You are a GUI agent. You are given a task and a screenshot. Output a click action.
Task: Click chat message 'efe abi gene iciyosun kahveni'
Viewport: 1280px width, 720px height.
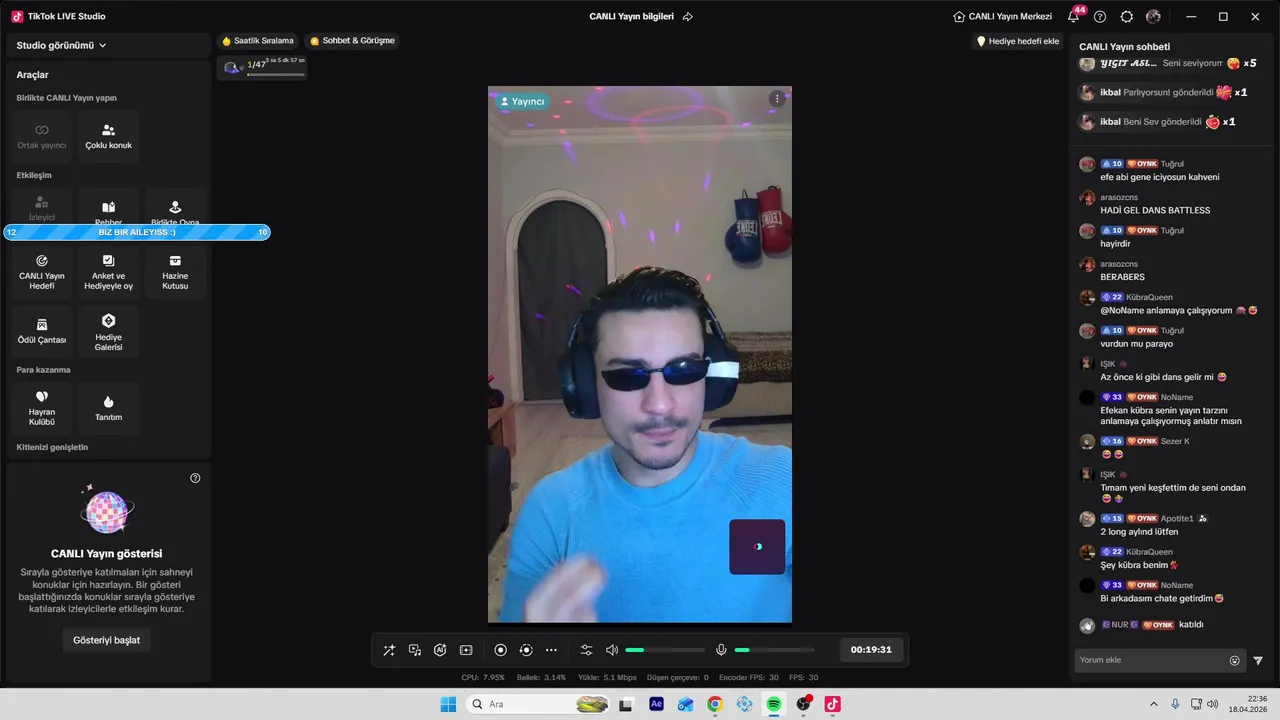[x=1159, y=177]
